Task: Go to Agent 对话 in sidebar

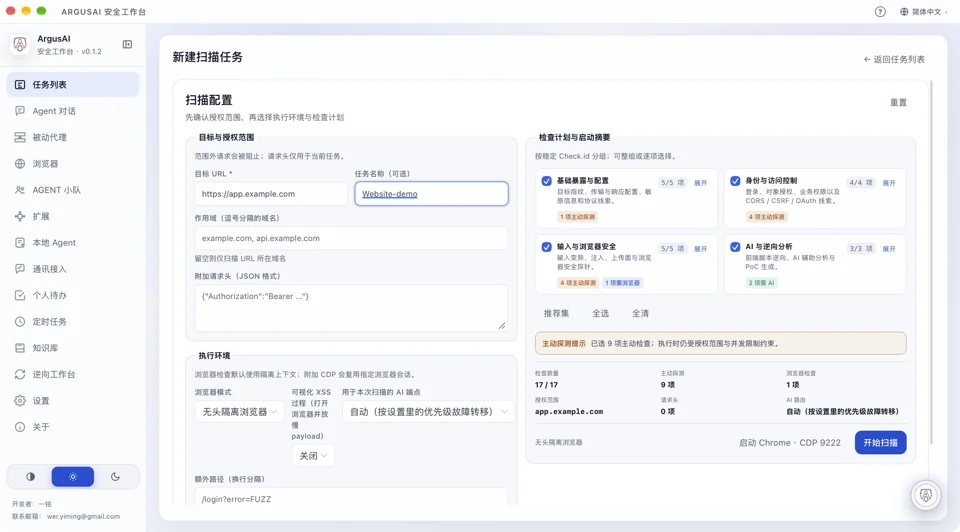Action: pos(73,111)
